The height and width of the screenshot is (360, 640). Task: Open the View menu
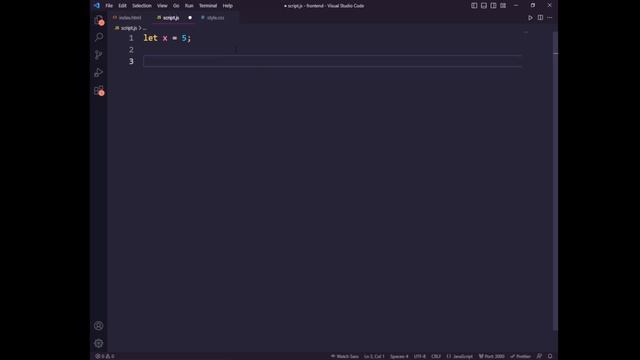pyautogui.click(x=162, y=6)
